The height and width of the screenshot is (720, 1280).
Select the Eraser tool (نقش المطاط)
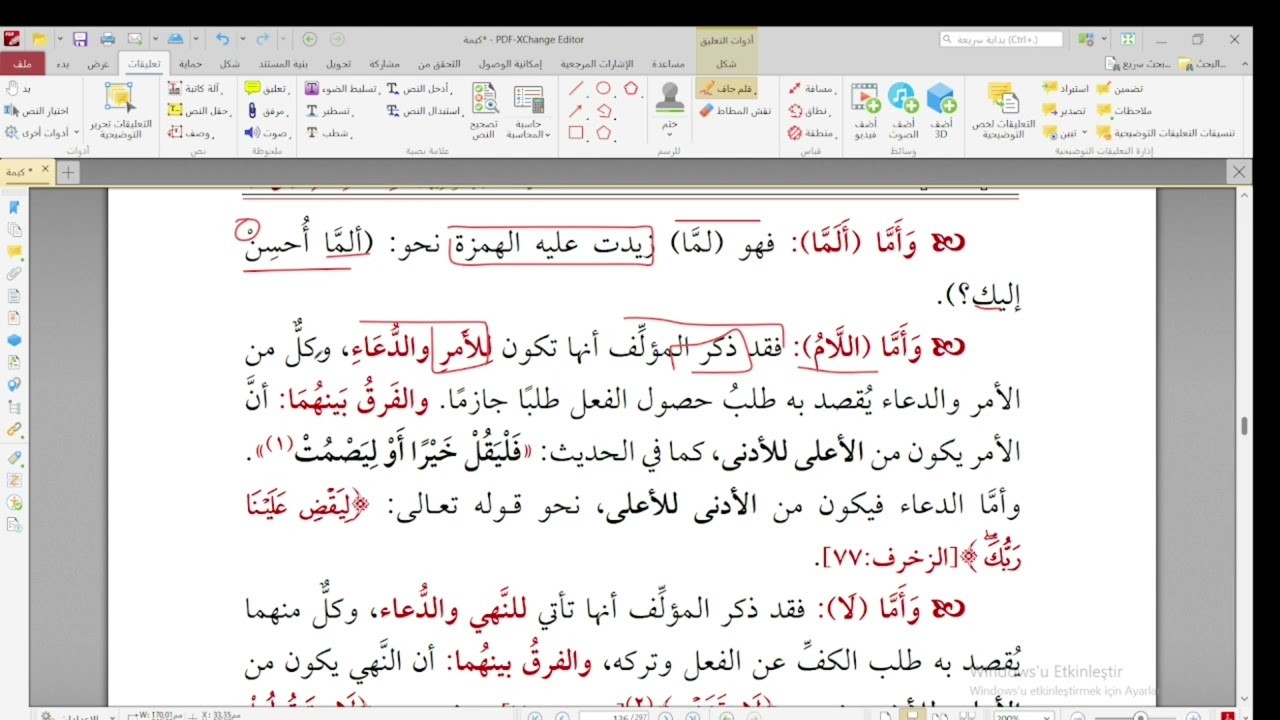click(735, 110)
